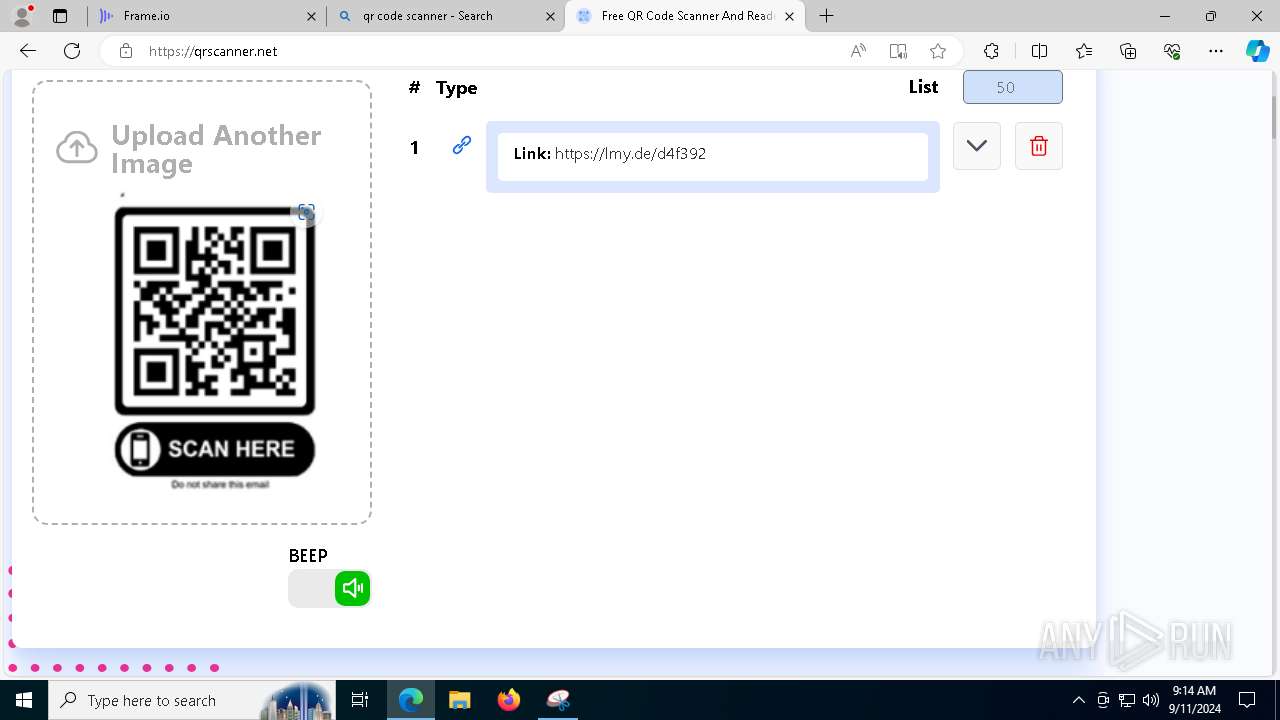
Task: Add this page to favorites star
Action: pos(938,51)
